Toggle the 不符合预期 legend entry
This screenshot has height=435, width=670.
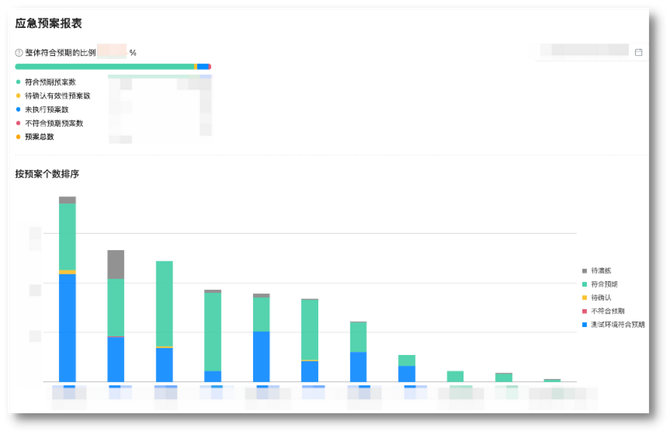[x=606, y=311]
